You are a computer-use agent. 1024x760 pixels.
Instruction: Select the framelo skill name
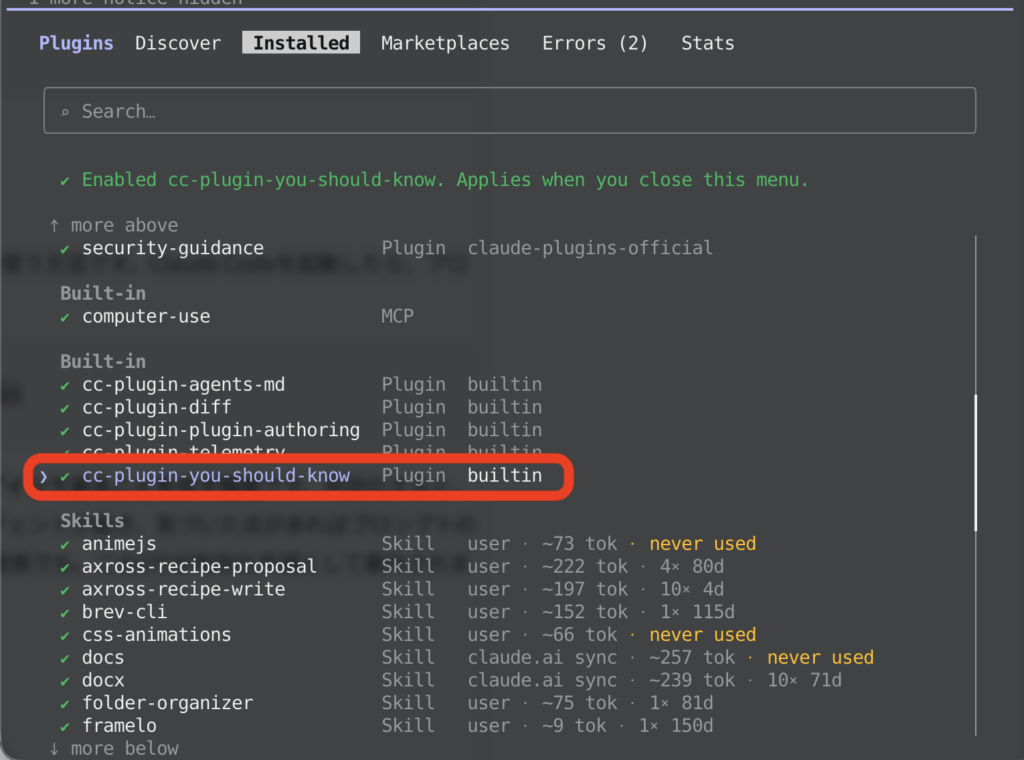tap(120, 725)
